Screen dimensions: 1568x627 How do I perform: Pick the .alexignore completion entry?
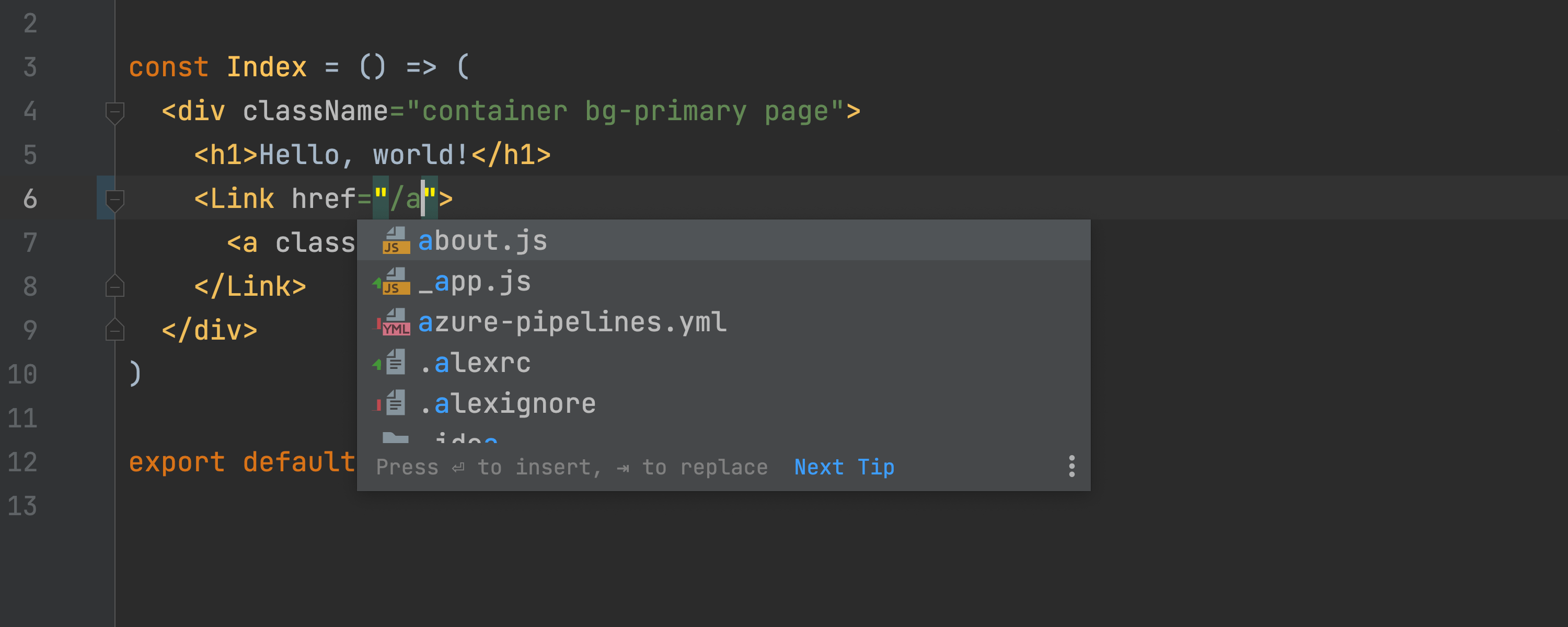pos(508,403)
